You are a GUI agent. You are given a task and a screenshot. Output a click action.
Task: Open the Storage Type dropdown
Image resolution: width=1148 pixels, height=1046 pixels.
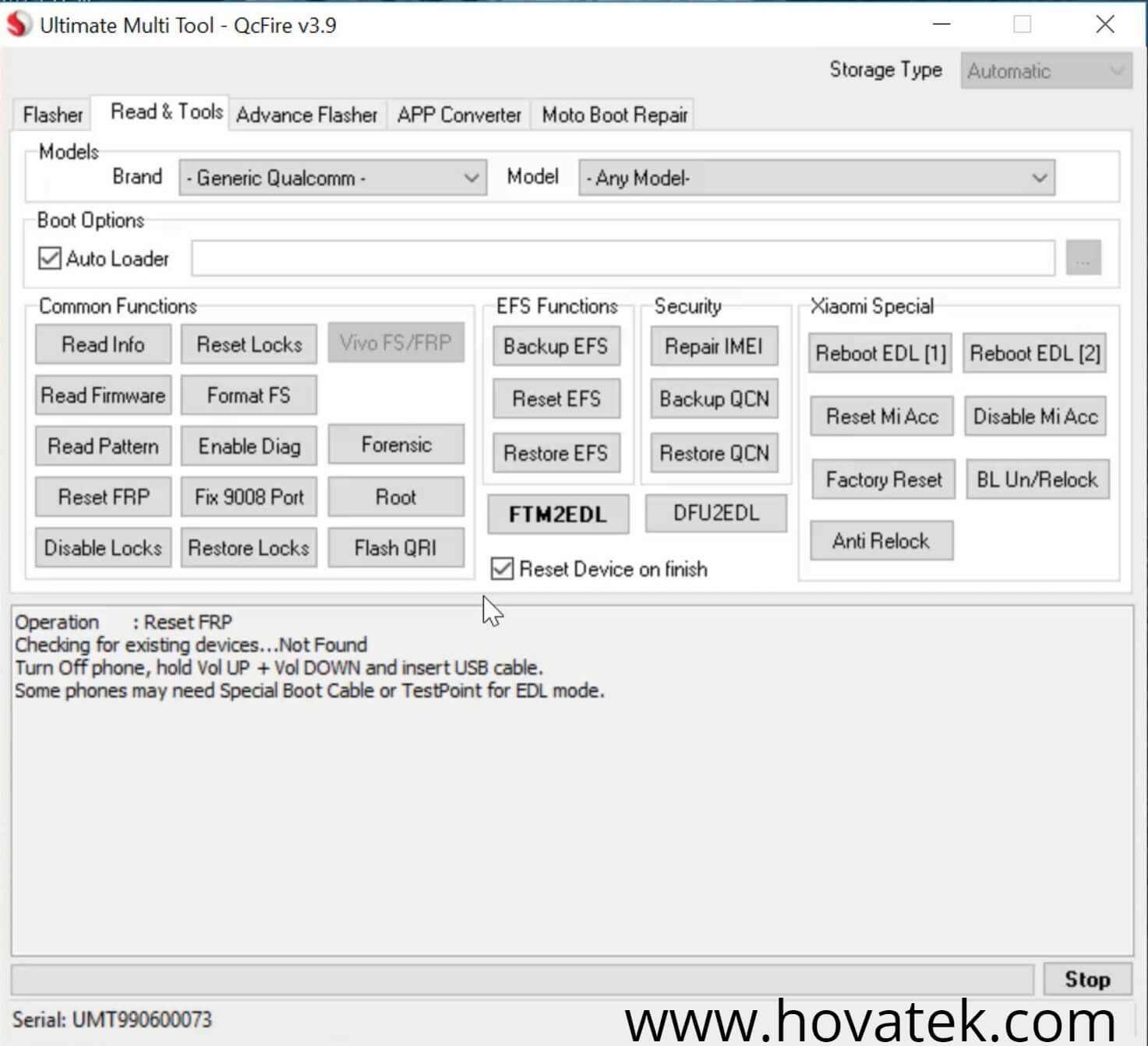click(x=1045, y=71)
